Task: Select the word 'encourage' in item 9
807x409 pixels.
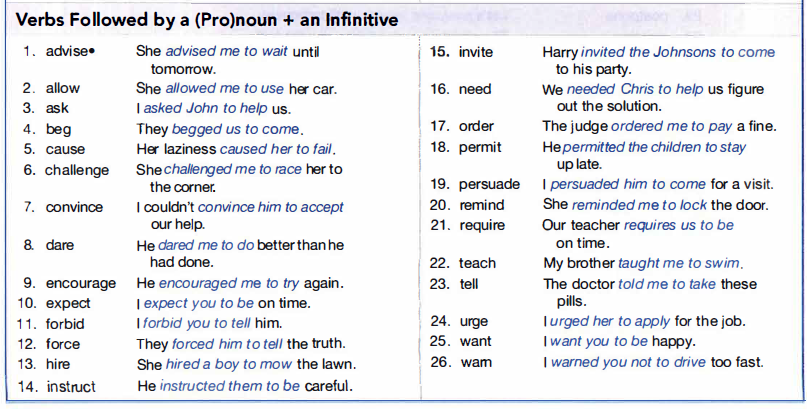Action: coord(81,283)
